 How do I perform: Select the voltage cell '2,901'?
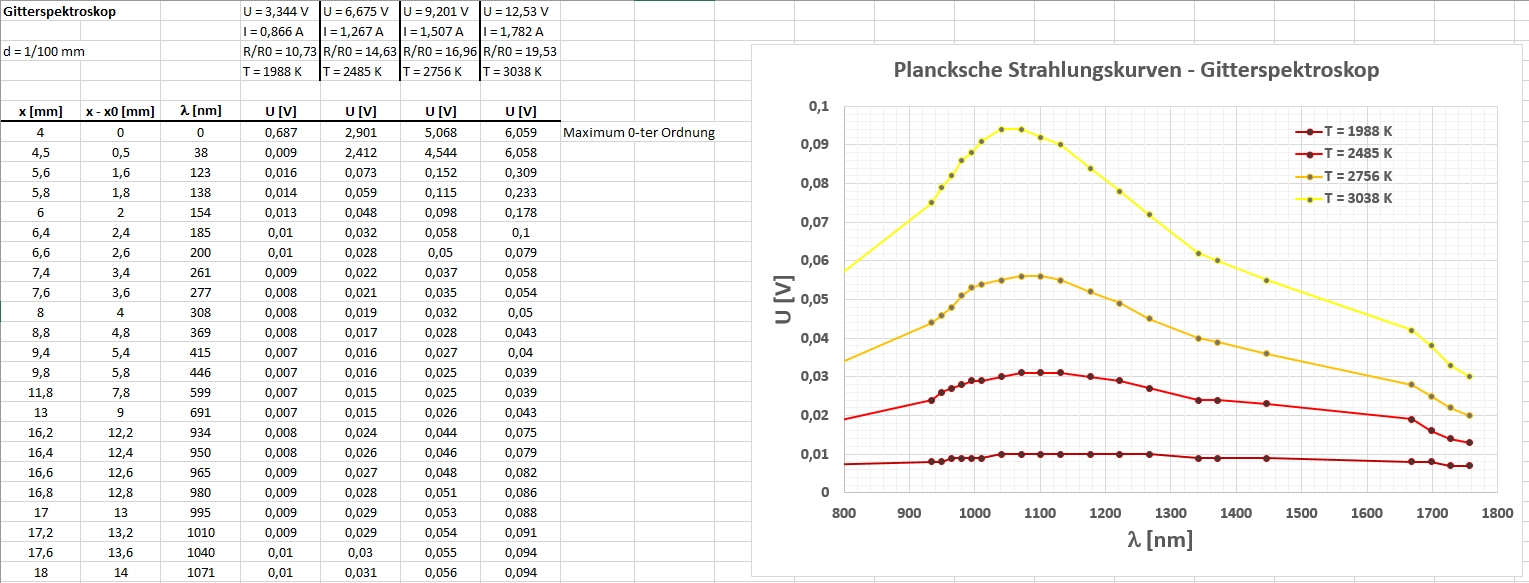coord(360,132)
